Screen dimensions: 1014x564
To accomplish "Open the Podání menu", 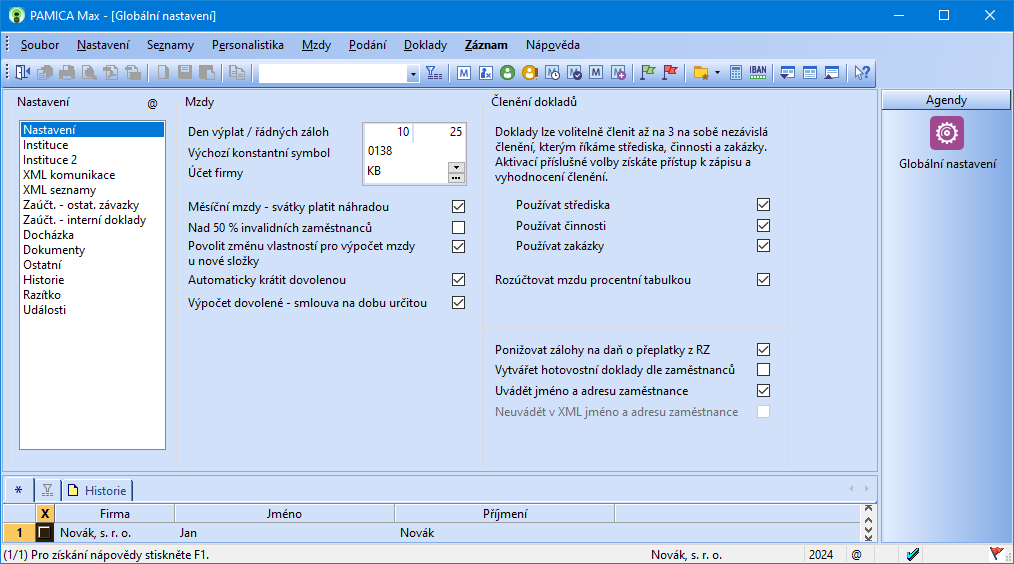I will tap(367, 45).
